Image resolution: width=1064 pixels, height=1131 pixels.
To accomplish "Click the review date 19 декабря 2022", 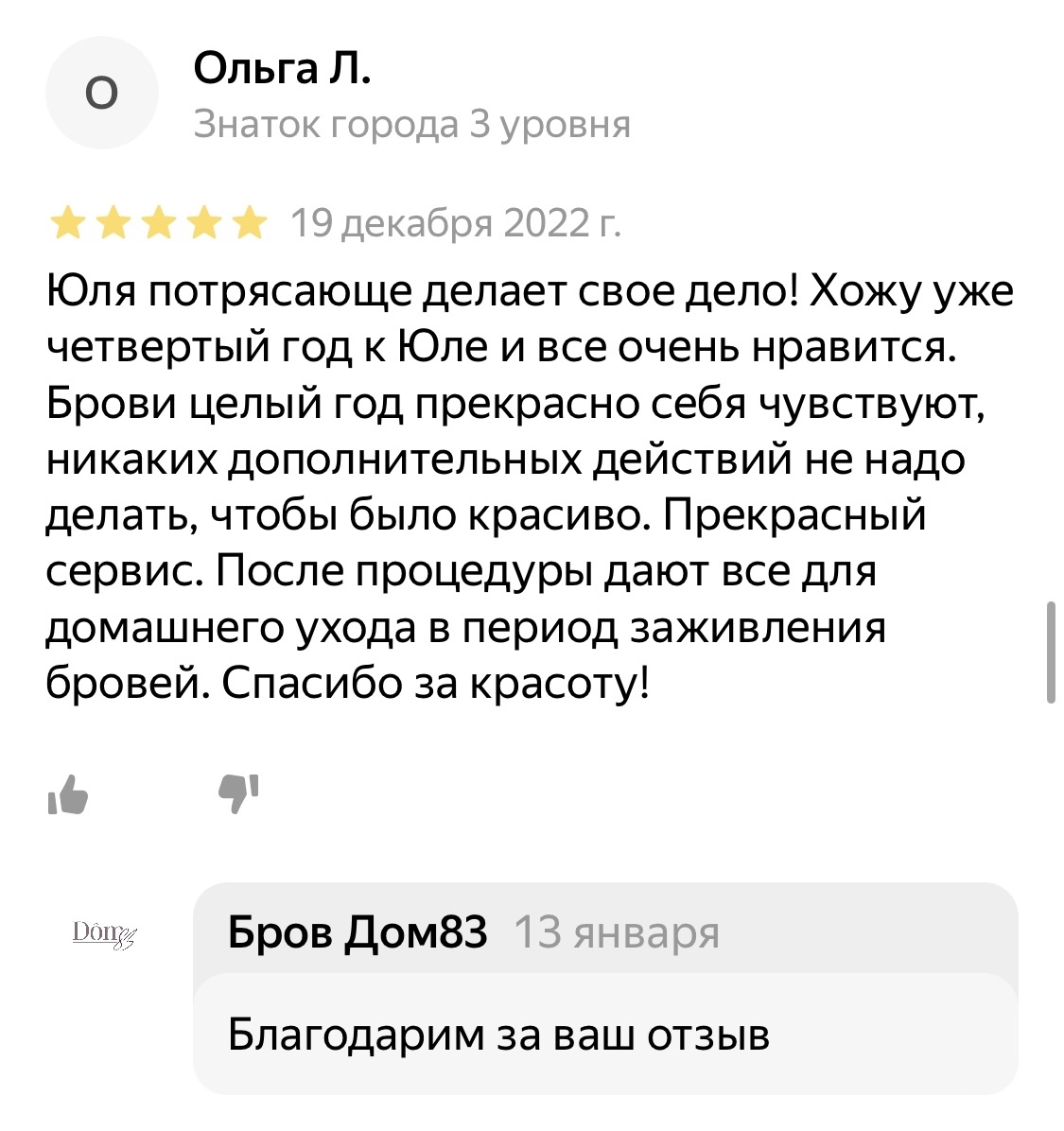I will [453, 223].
